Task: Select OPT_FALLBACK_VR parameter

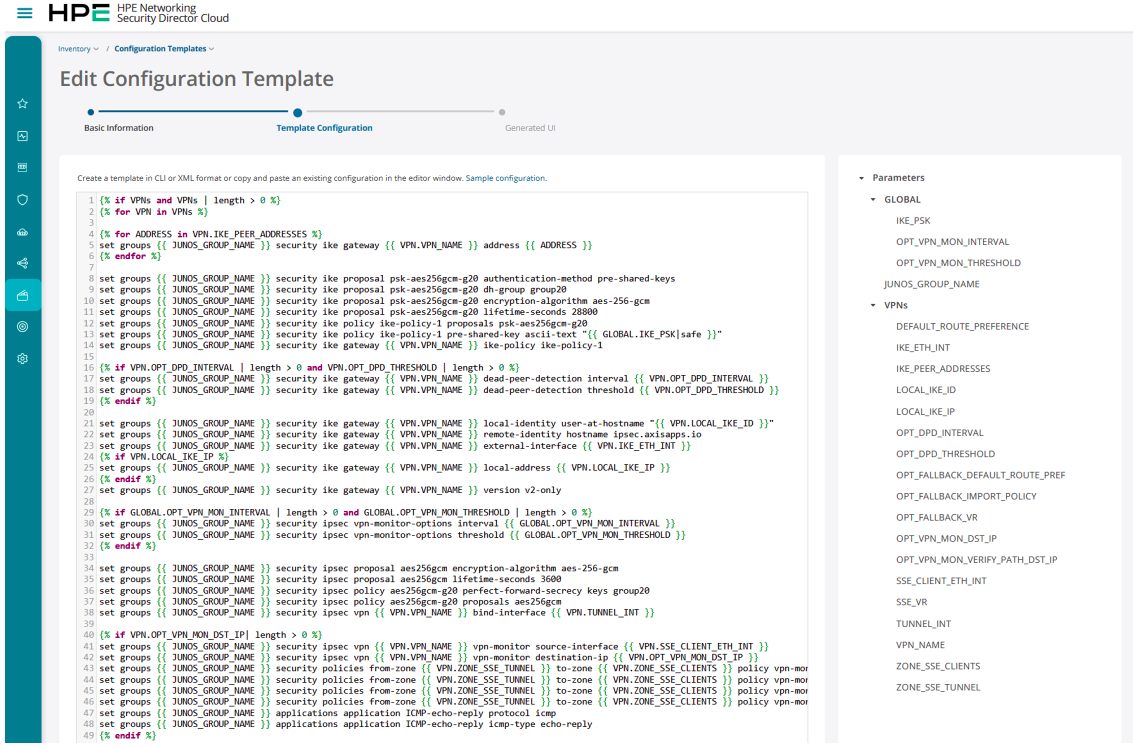Action: point(937,517)
